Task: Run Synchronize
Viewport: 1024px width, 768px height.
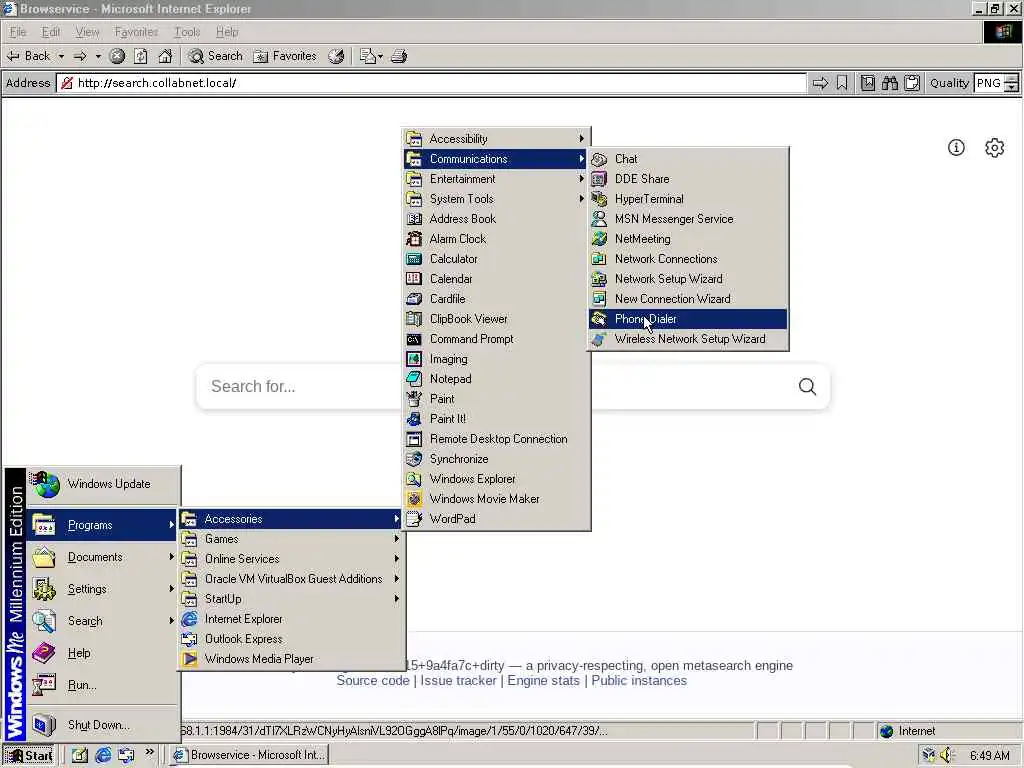Action: coord(496,459)
